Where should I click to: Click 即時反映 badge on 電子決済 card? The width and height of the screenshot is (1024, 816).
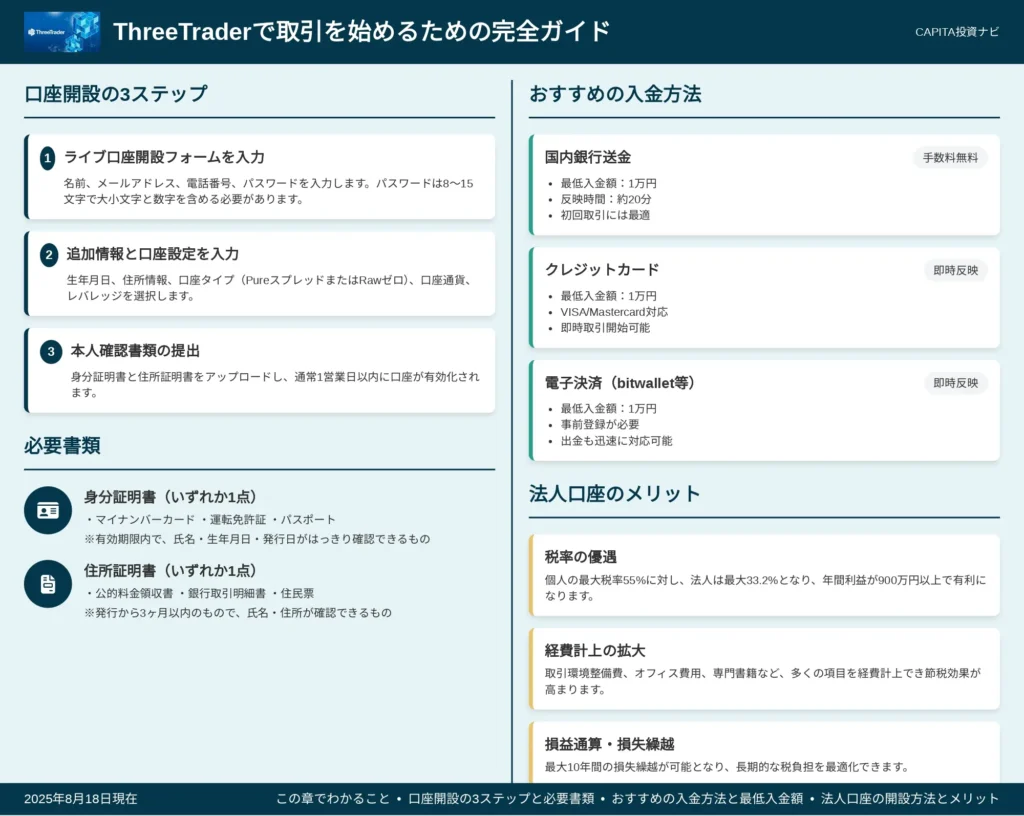click(x=955, y=383)
